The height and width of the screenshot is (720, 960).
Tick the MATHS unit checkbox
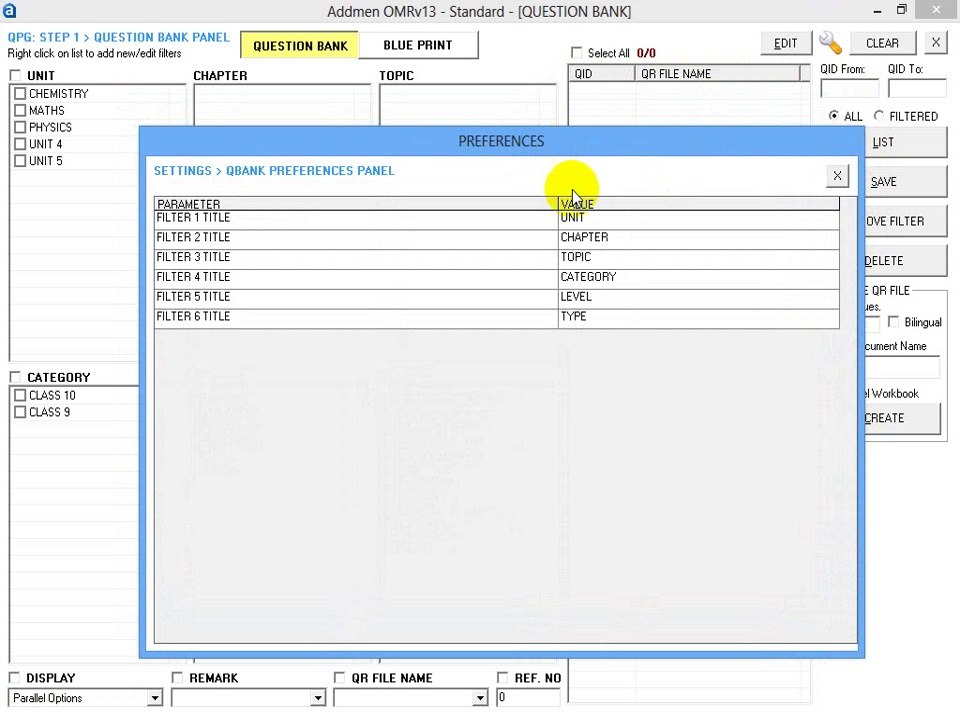[20, 110]
